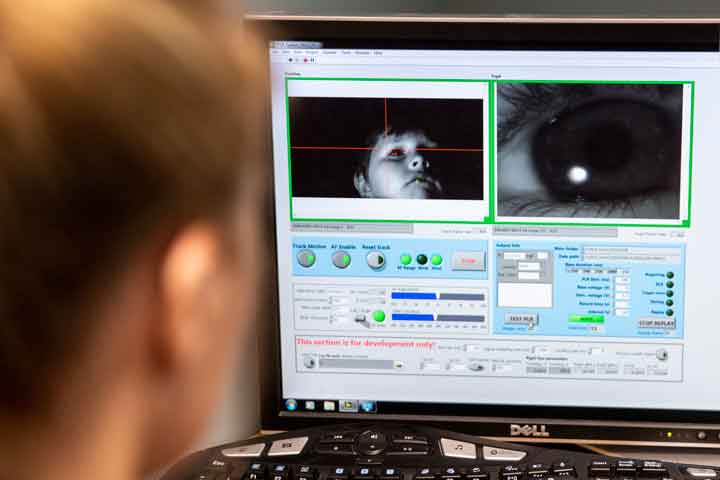Click the Reporting status LED
Screen dimensions: 720x480
point(669,275)
